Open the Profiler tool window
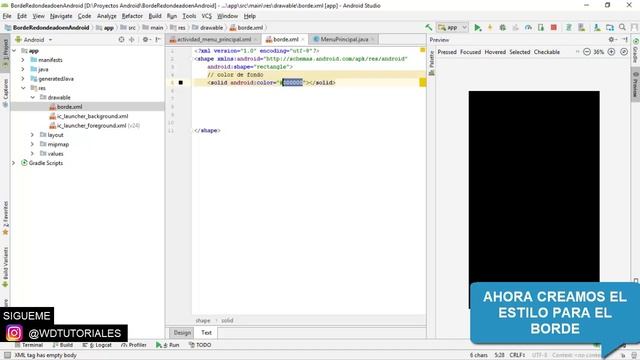Viewport: 640px width, 360px height. [133, 345]
